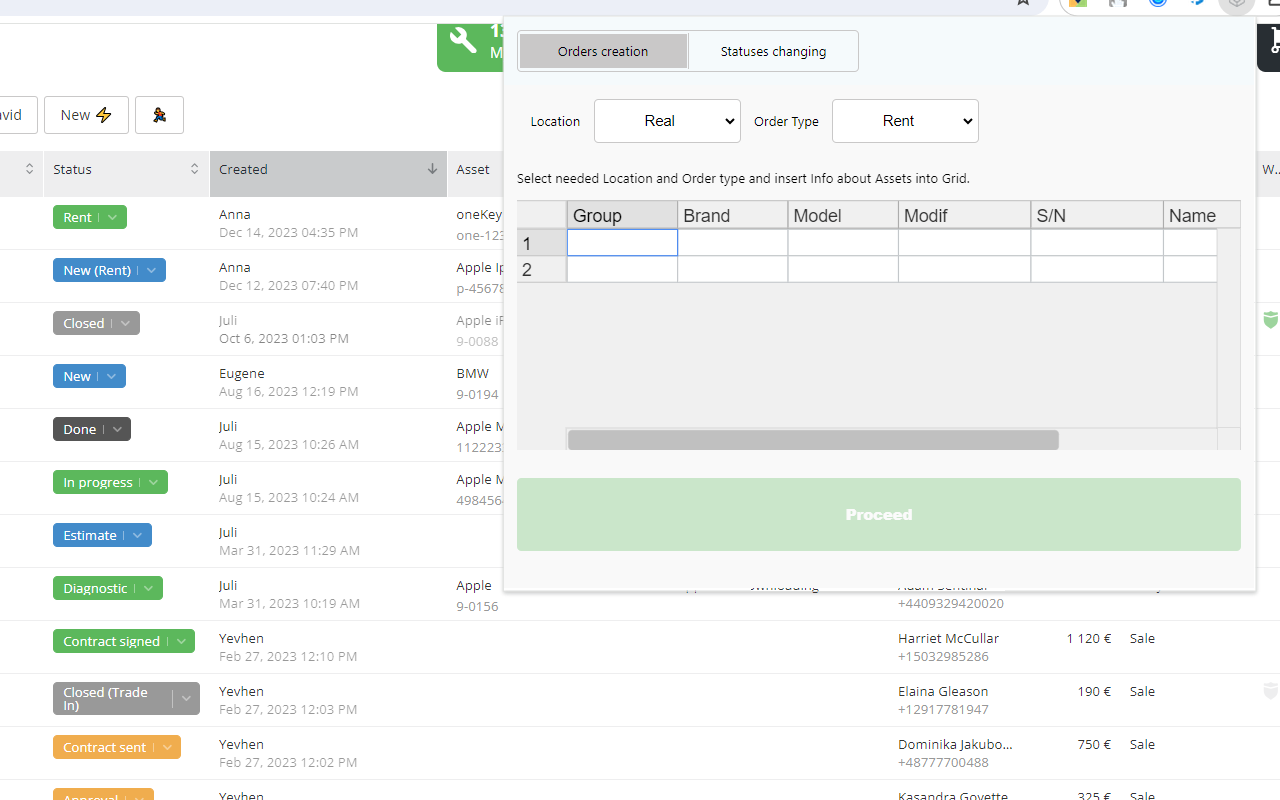
Task: Click the green shield icon at the right edge
Action: point(1270,321)
